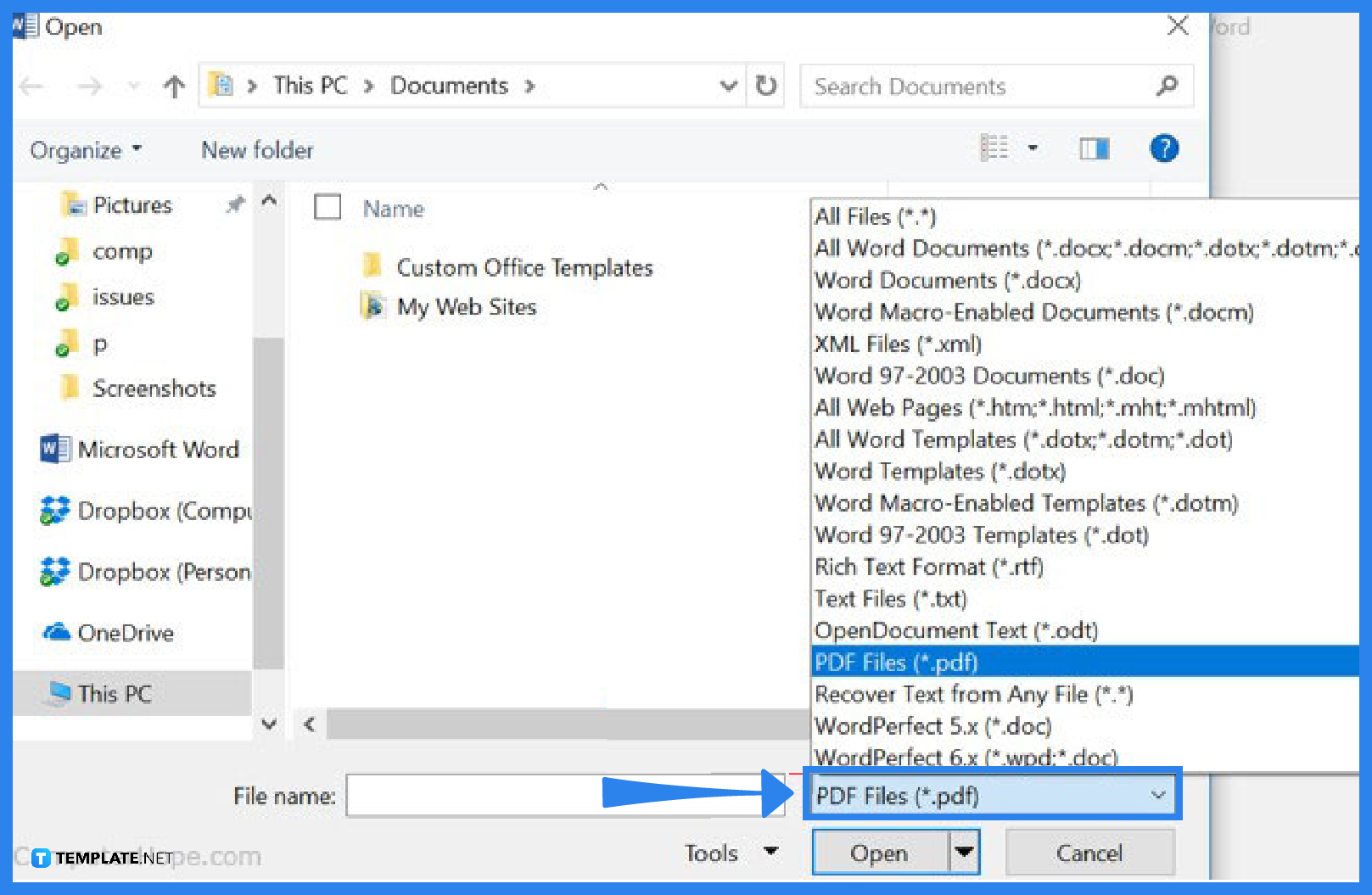Viewport: 1372px width, 895px height.
Task: Select Microsoft Word in the sidebar
Action: (158, 450)
